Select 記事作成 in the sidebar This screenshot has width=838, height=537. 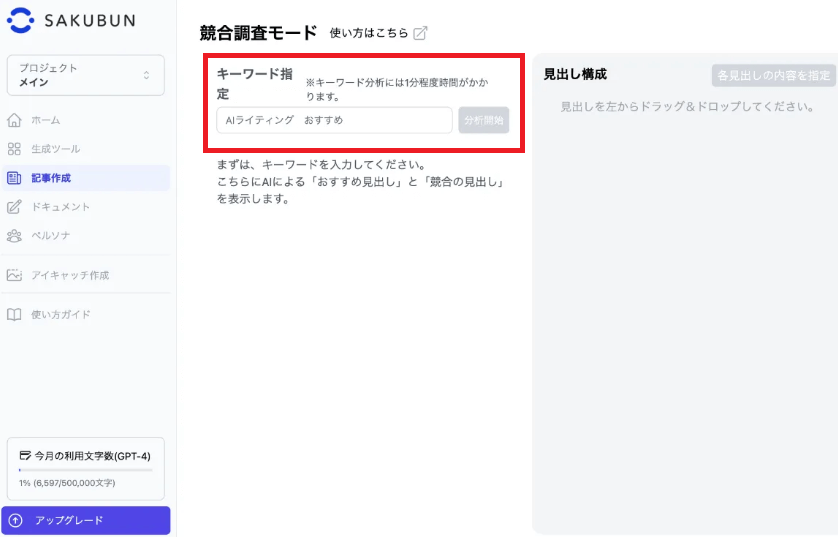coord(86,178)
